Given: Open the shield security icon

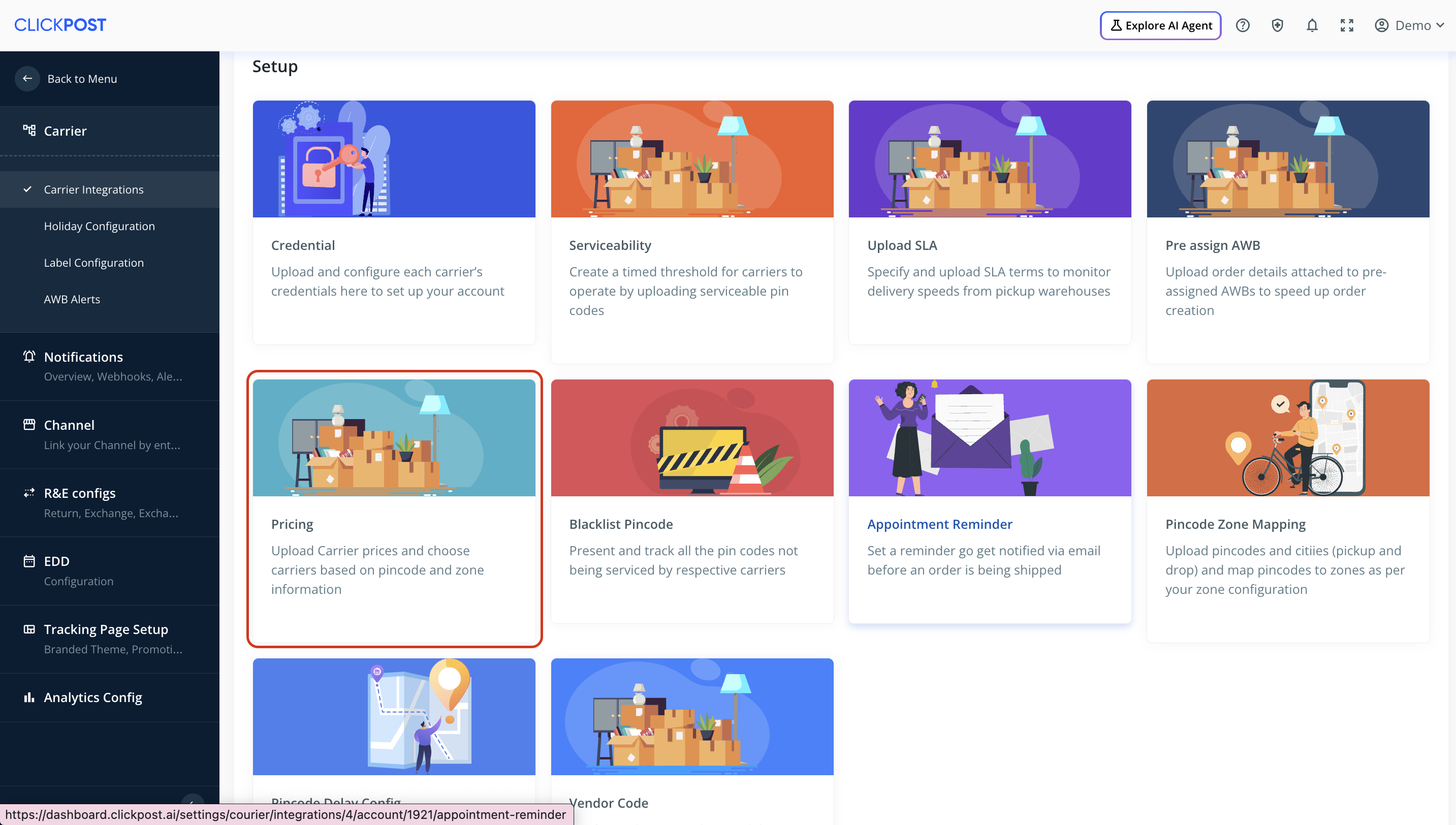Looking at the screenshot, I should click(x=1277, y=25).
